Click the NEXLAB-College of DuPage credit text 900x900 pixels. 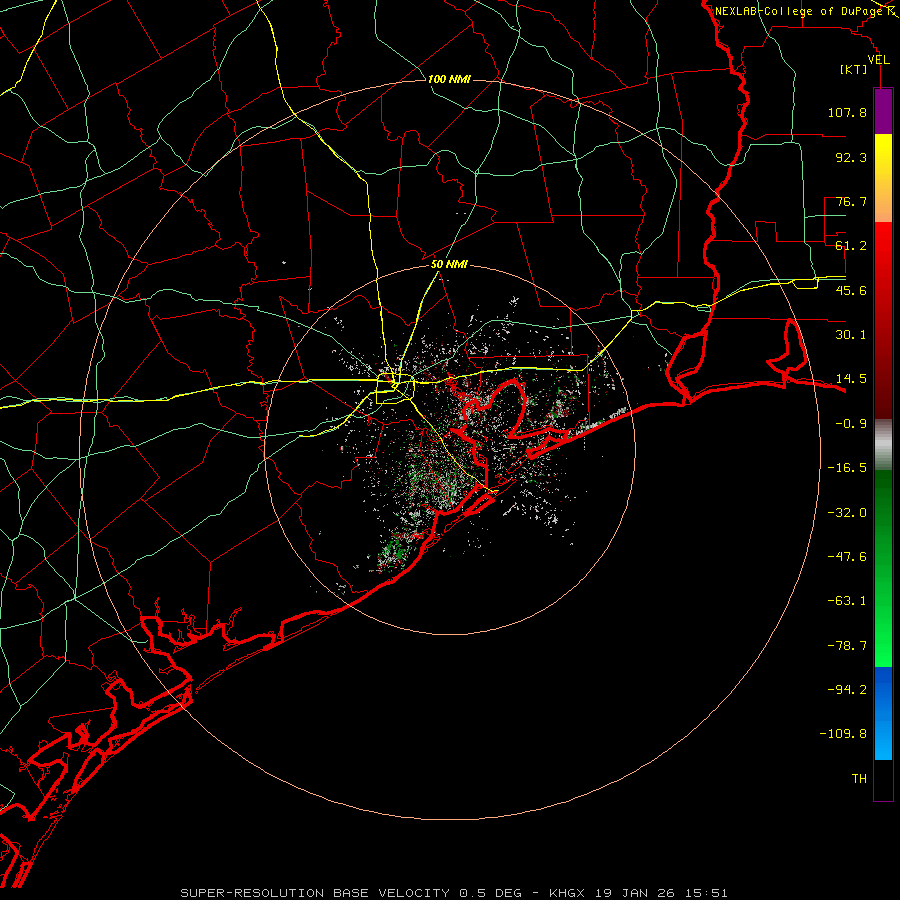tap(800, 11)
